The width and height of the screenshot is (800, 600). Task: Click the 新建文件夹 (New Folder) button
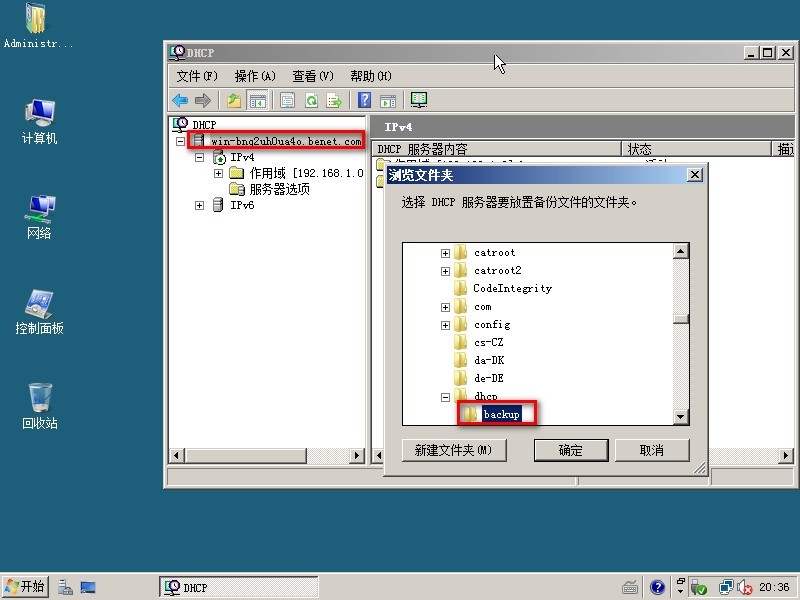[x=452, y=450]
